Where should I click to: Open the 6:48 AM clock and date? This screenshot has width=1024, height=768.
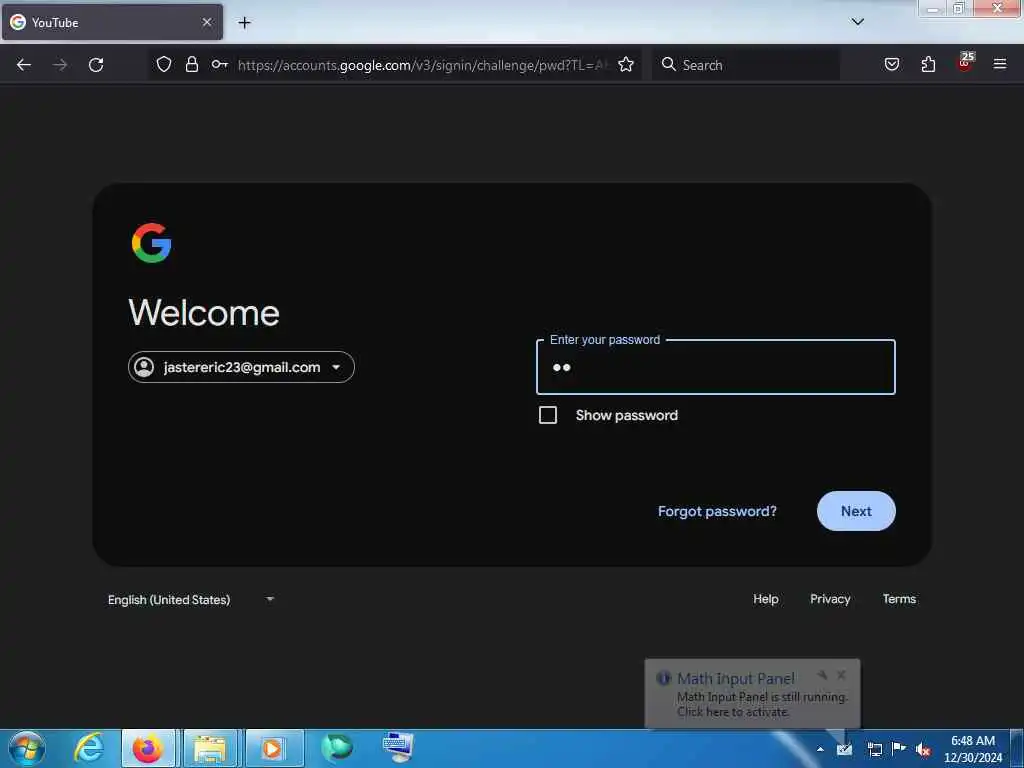(x=972, y=749)
